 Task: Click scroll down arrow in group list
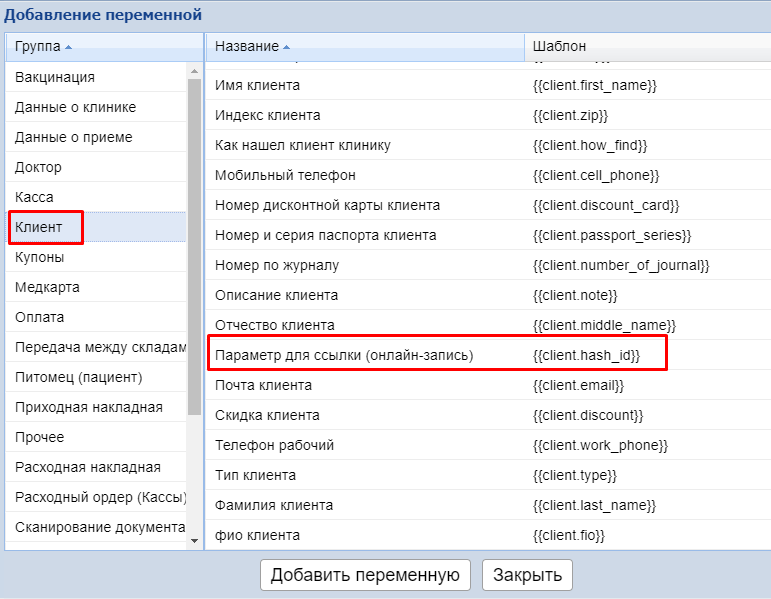pos(194,540)
